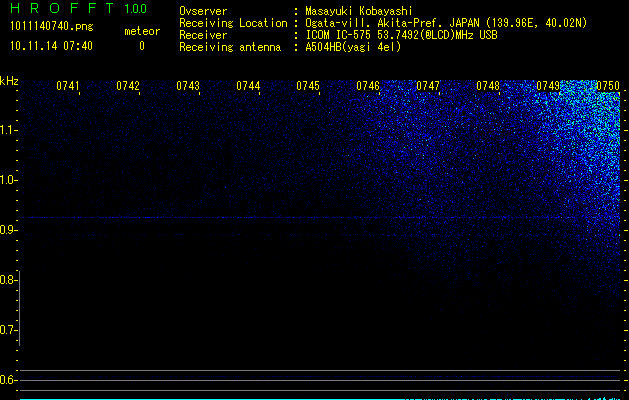The width and height of the screenshot is (629, 400).
Task: Click the 1.0 kHz axis label
Action: tap(8, 180)
